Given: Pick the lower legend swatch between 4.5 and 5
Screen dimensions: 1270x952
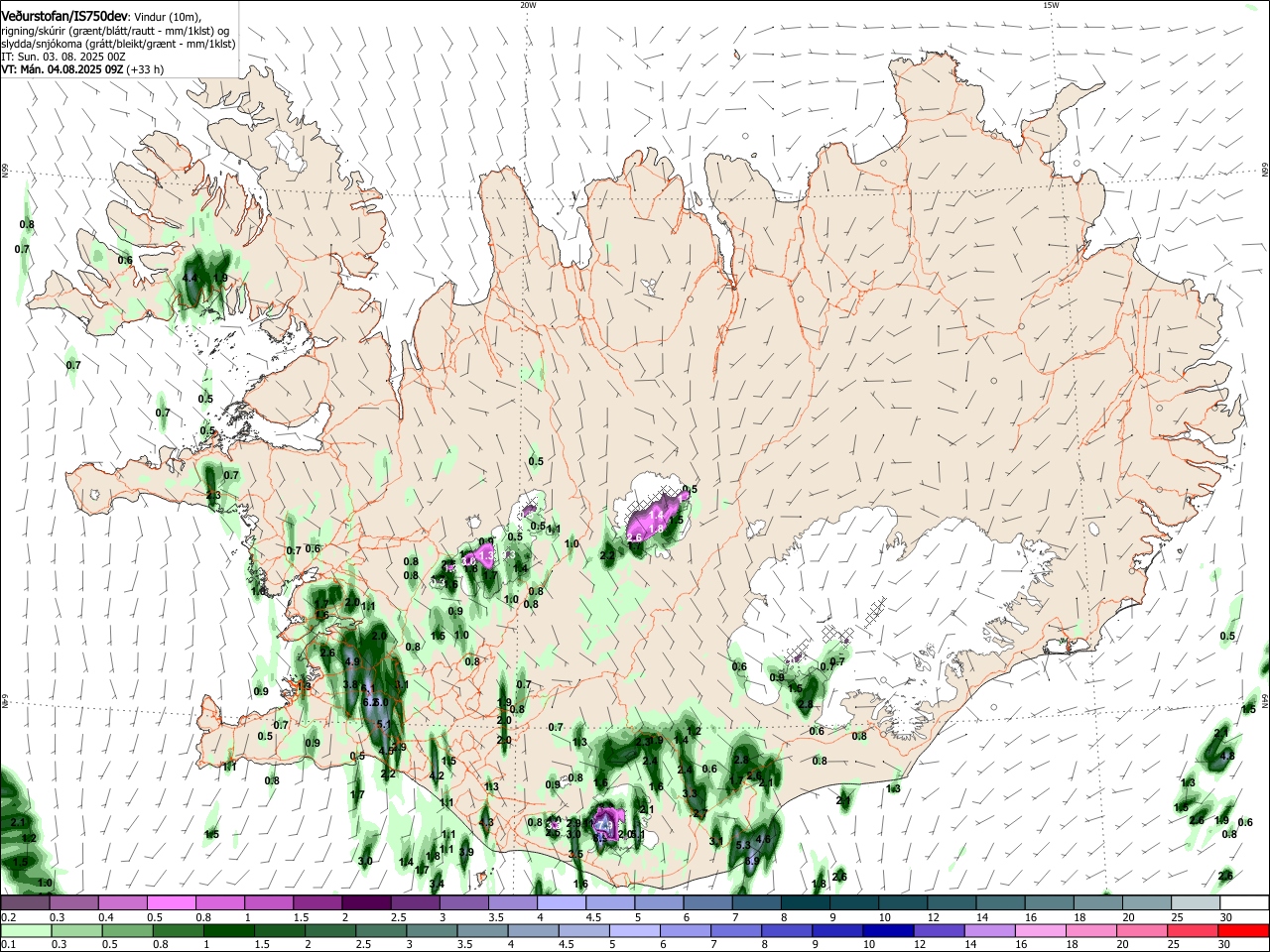Looking at the screenshot, I should 583,930.
